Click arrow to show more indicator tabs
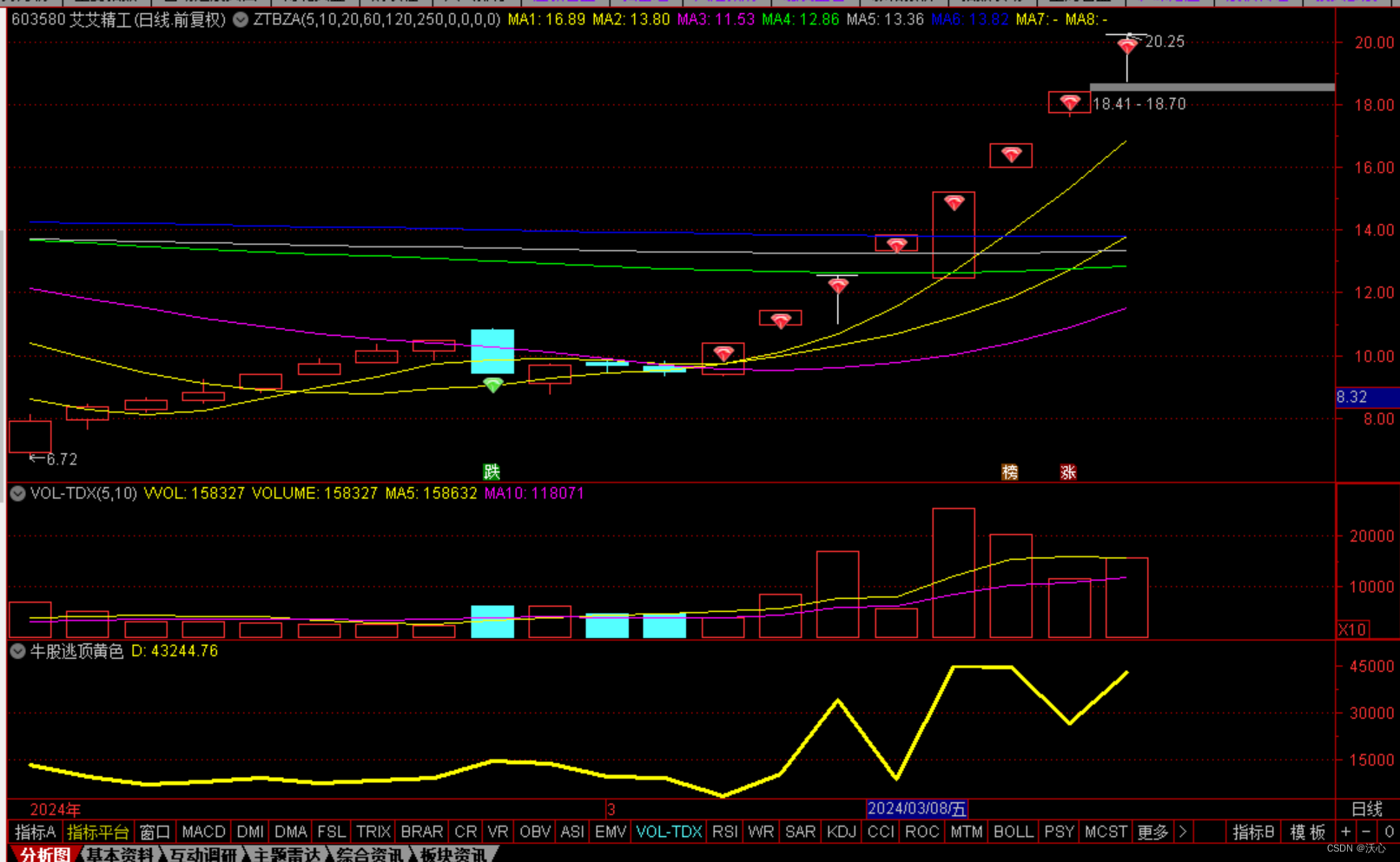The height and width of the screenshot is (862, 1400). [x=1182, y=832]
